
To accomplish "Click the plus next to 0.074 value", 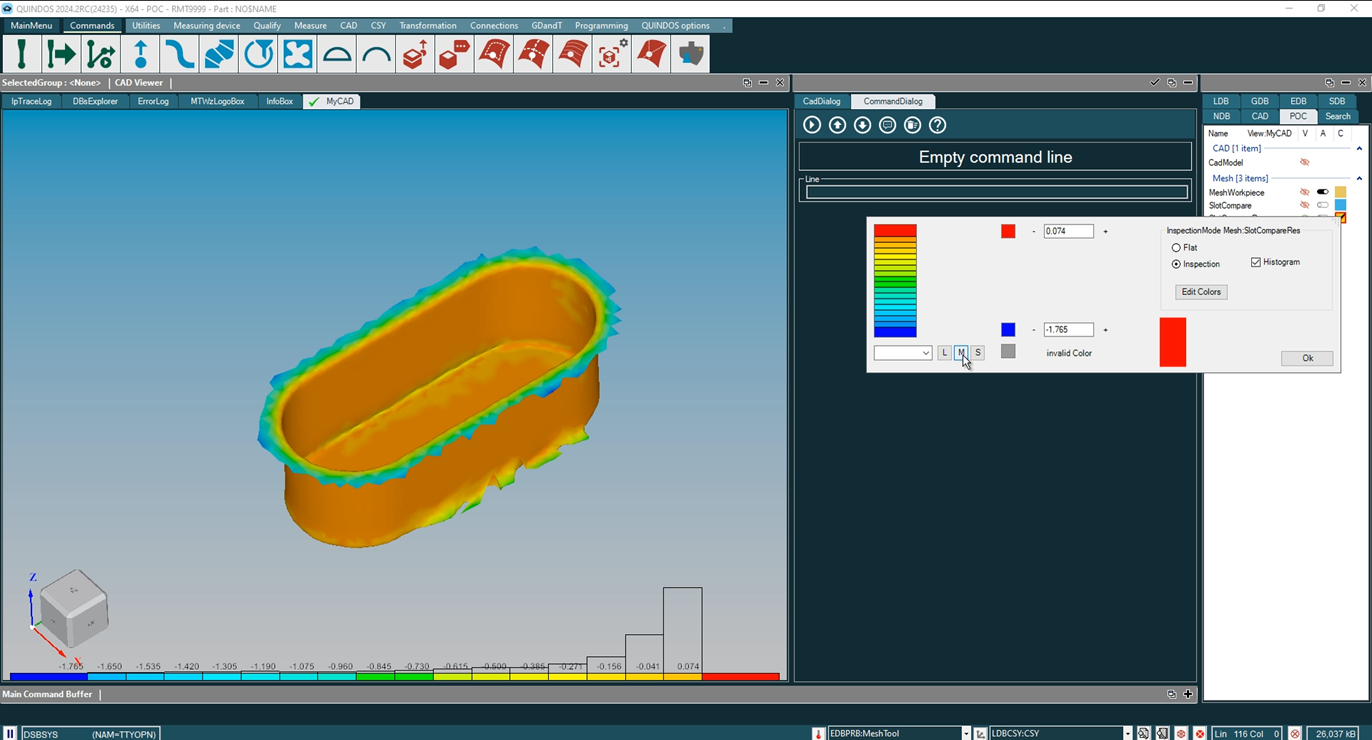I will [x=1105, y=231].
